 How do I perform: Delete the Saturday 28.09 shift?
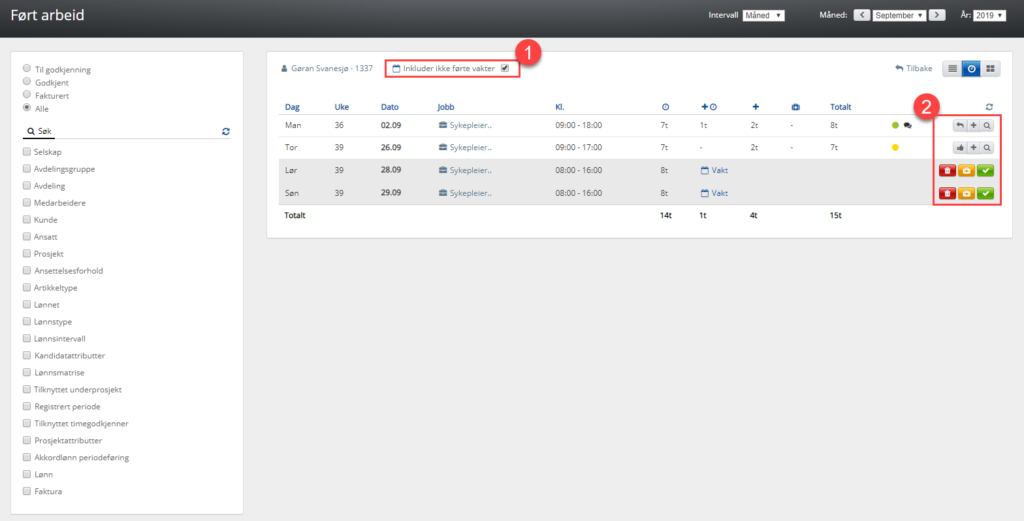pyautogui.click(x=947, y=170)
